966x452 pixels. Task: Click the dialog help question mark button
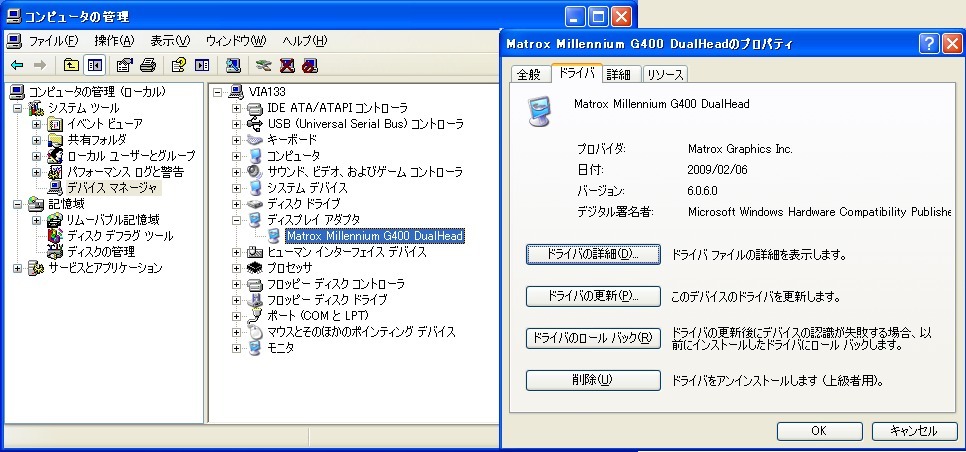(929, 43)
